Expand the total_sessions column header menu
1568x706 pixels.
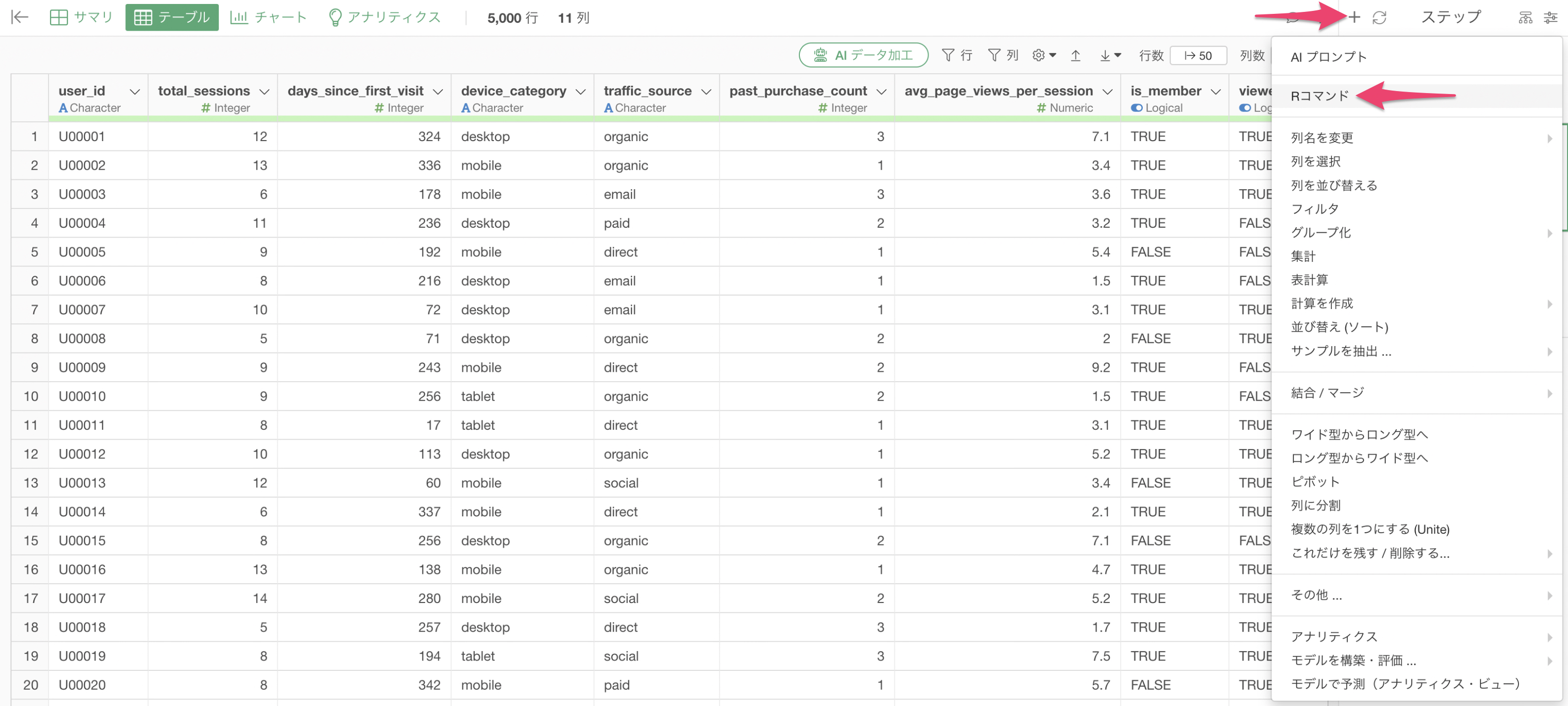(x=264, y=92)
